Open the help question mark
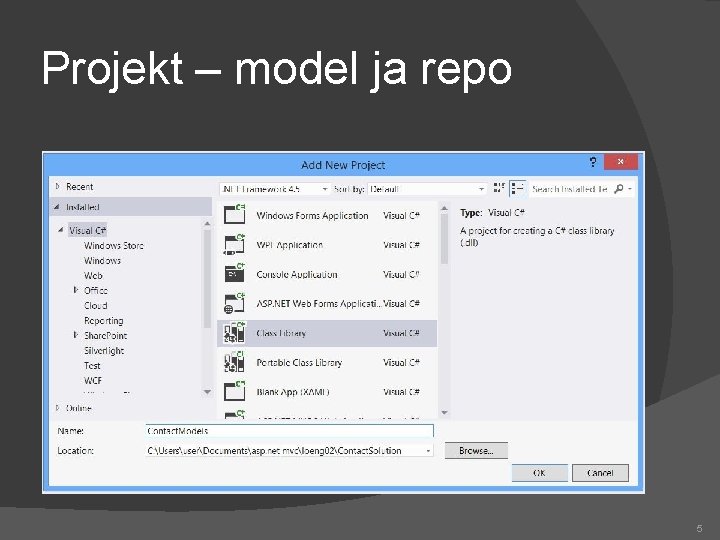The image size is (720, 540). [x=593, y=162]
